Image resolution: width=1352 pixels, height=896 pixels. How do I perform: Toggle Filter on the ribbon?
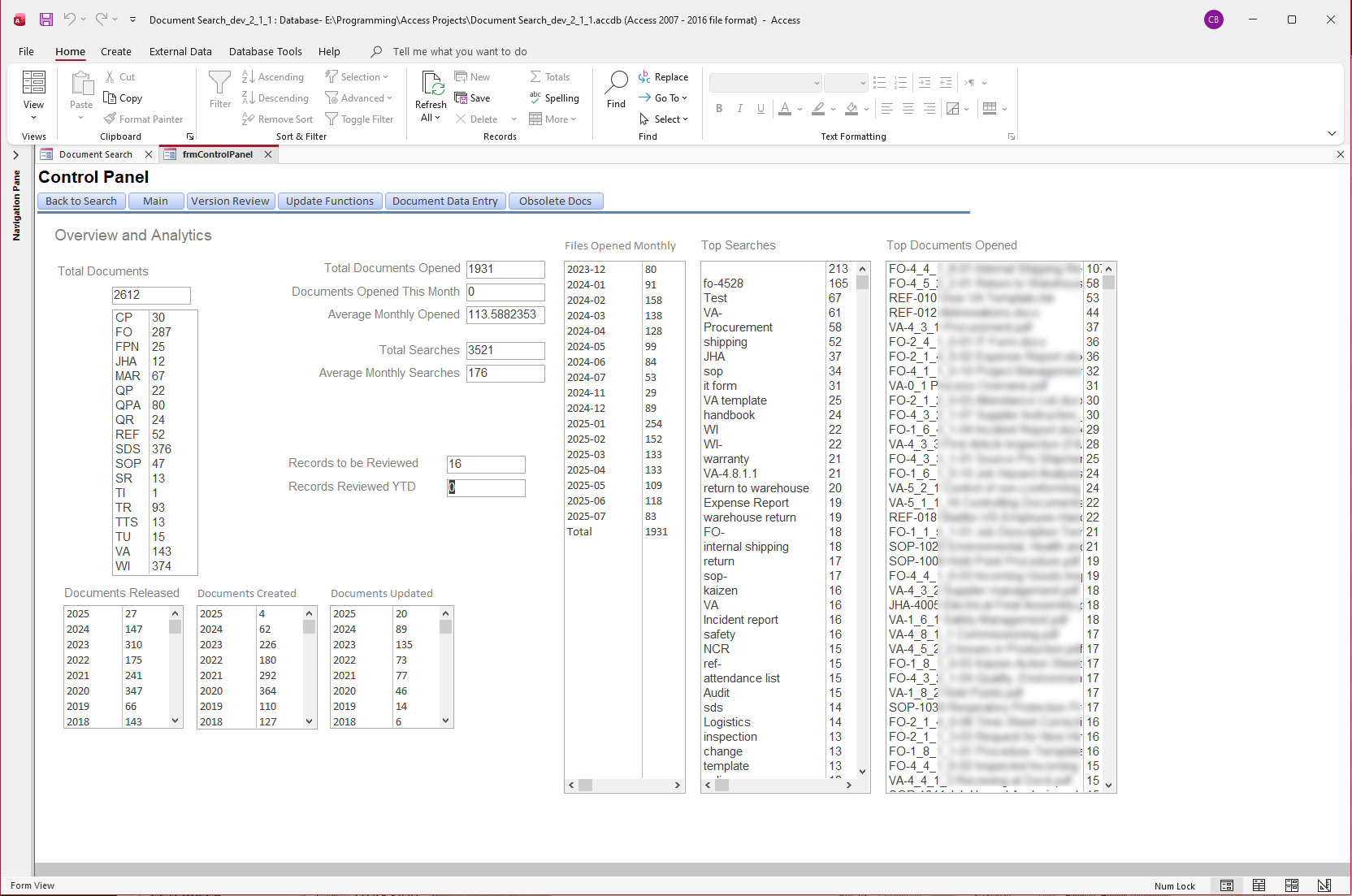359,119
